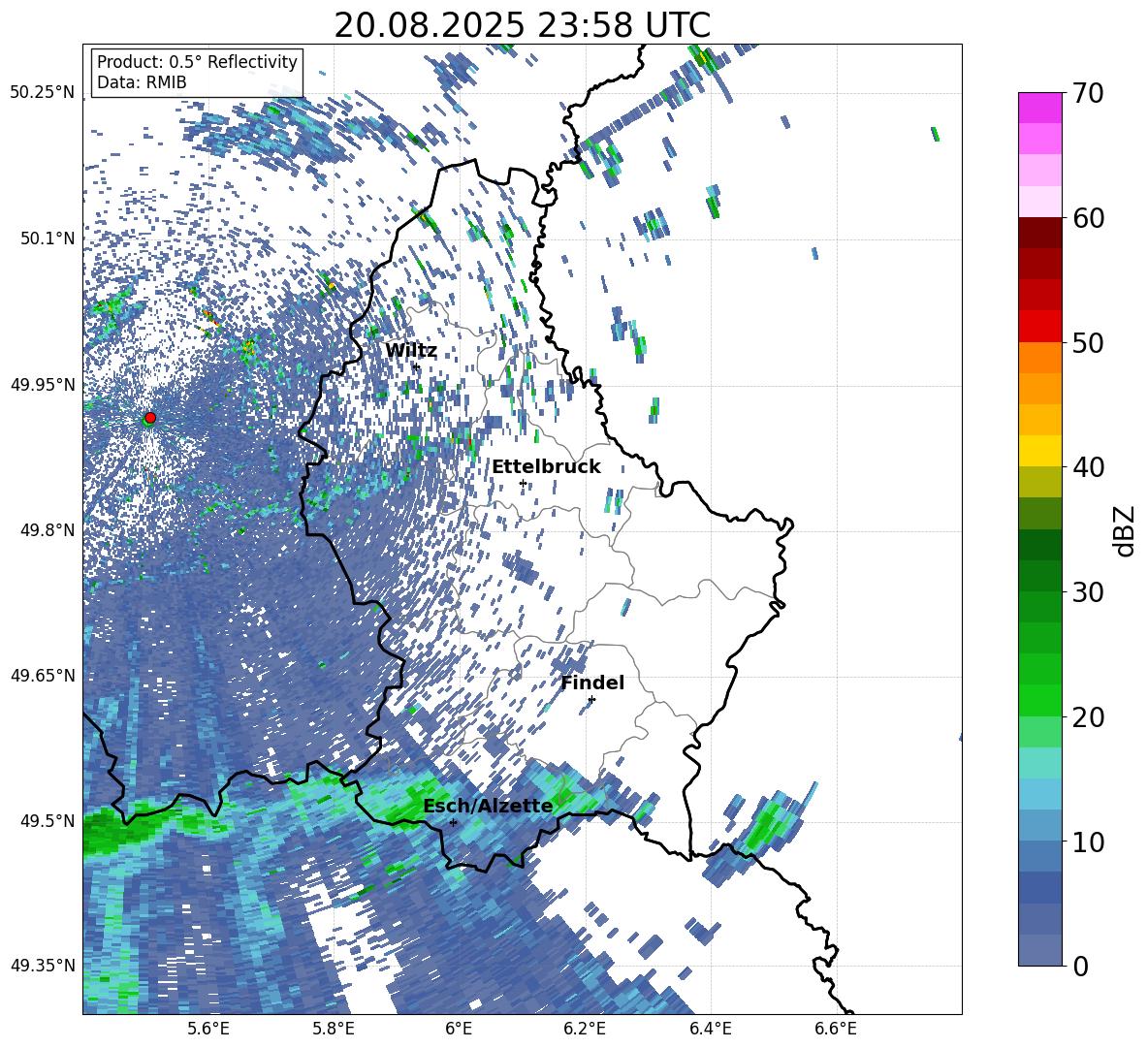
Task: Click the 40 colorbar tick label
Action: pyautogui.click(x=1088, y=467)
